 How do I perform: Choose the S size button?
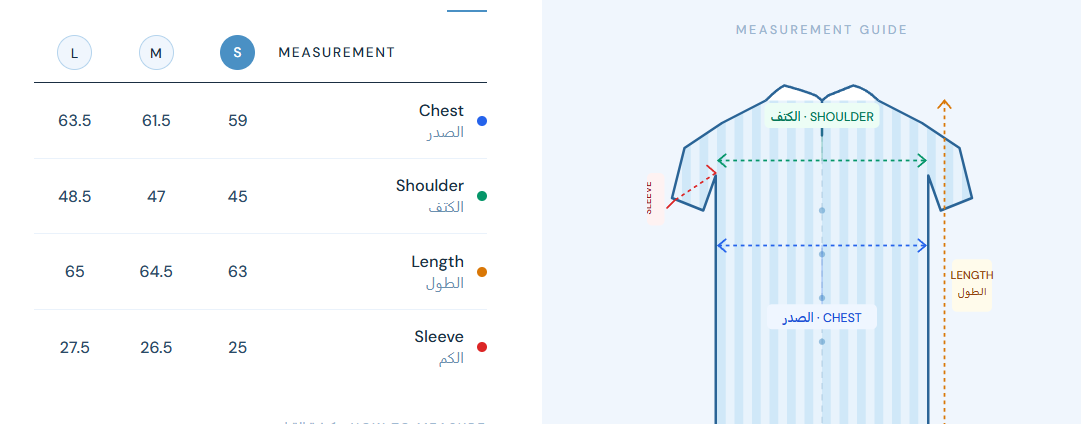[x=238, y=53]
